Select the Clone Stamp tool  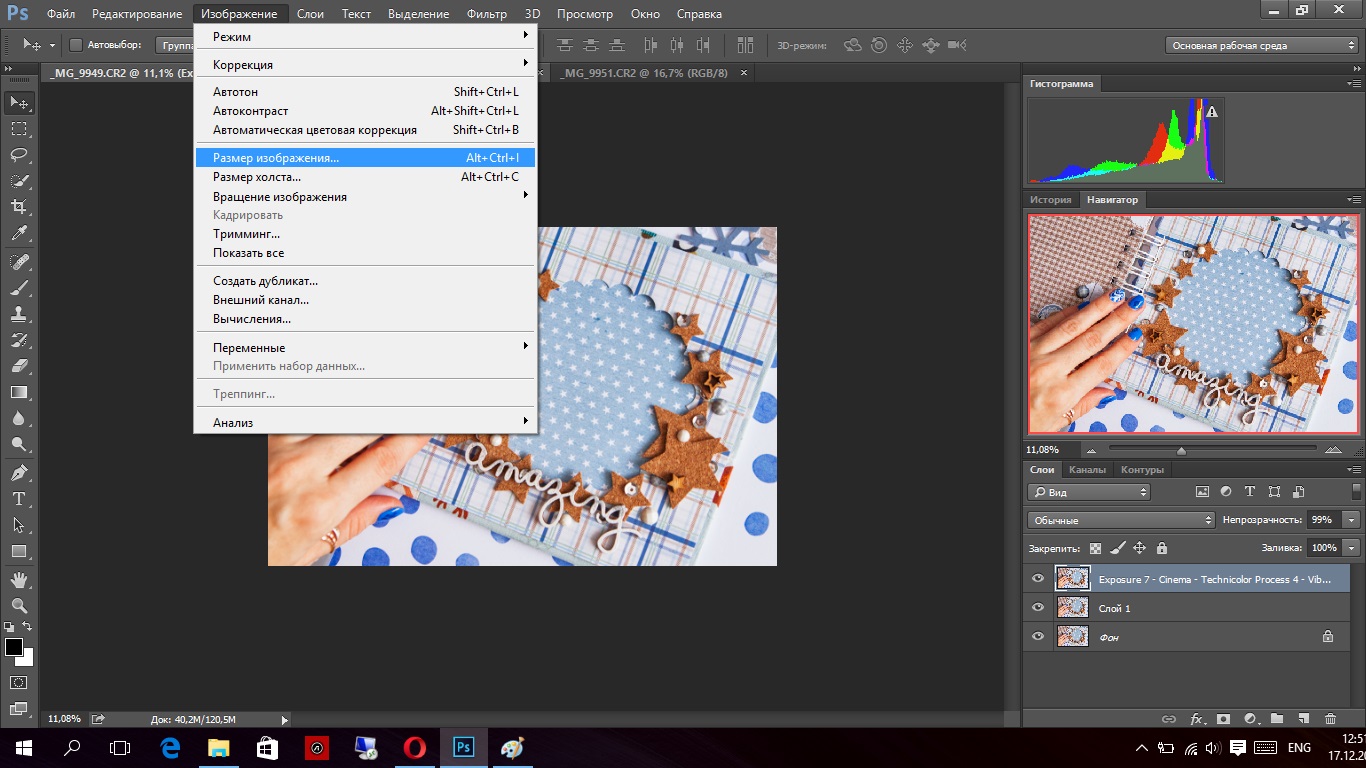pyautogui.click(x=19, y=314)
